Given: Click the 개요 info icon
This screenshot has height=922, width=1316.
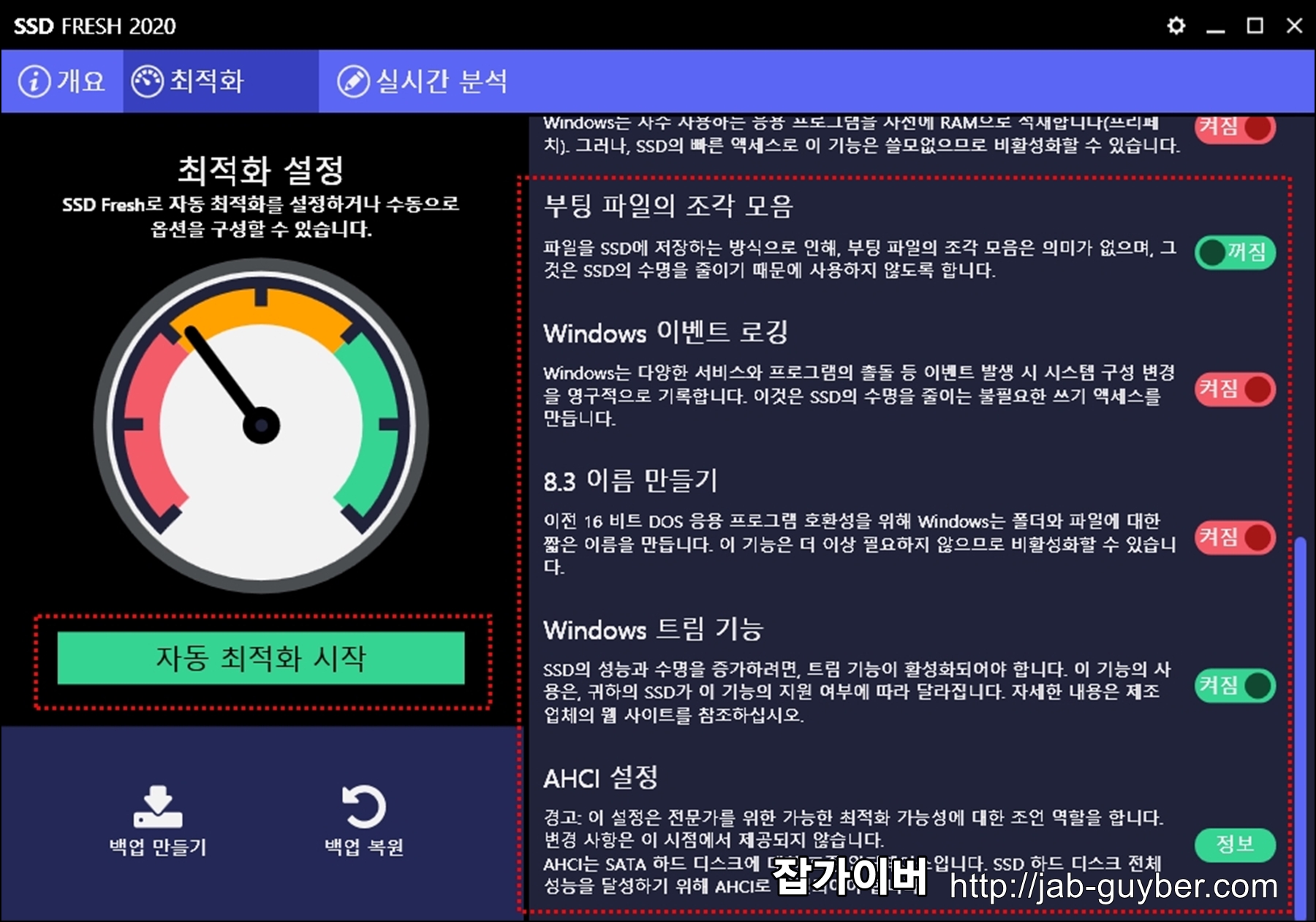Looking at the screenshot, I should coord(34,81).
